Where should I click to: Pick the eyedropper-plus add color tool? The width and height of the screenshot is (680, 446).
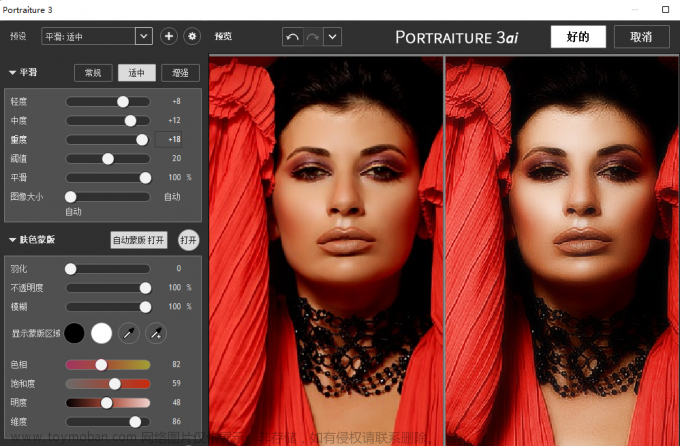[x=156, y=333]
